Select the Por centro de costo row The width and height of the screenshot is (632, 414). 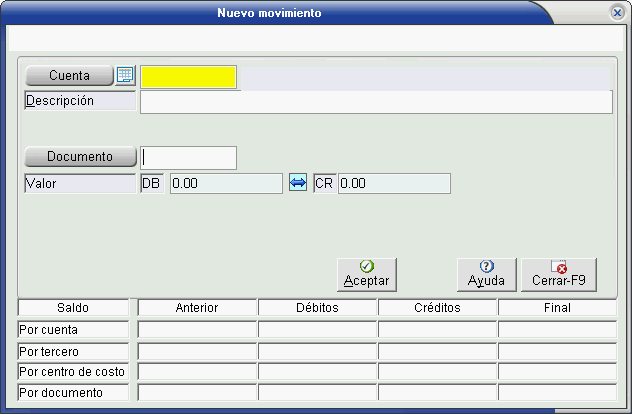pos(73,372)
